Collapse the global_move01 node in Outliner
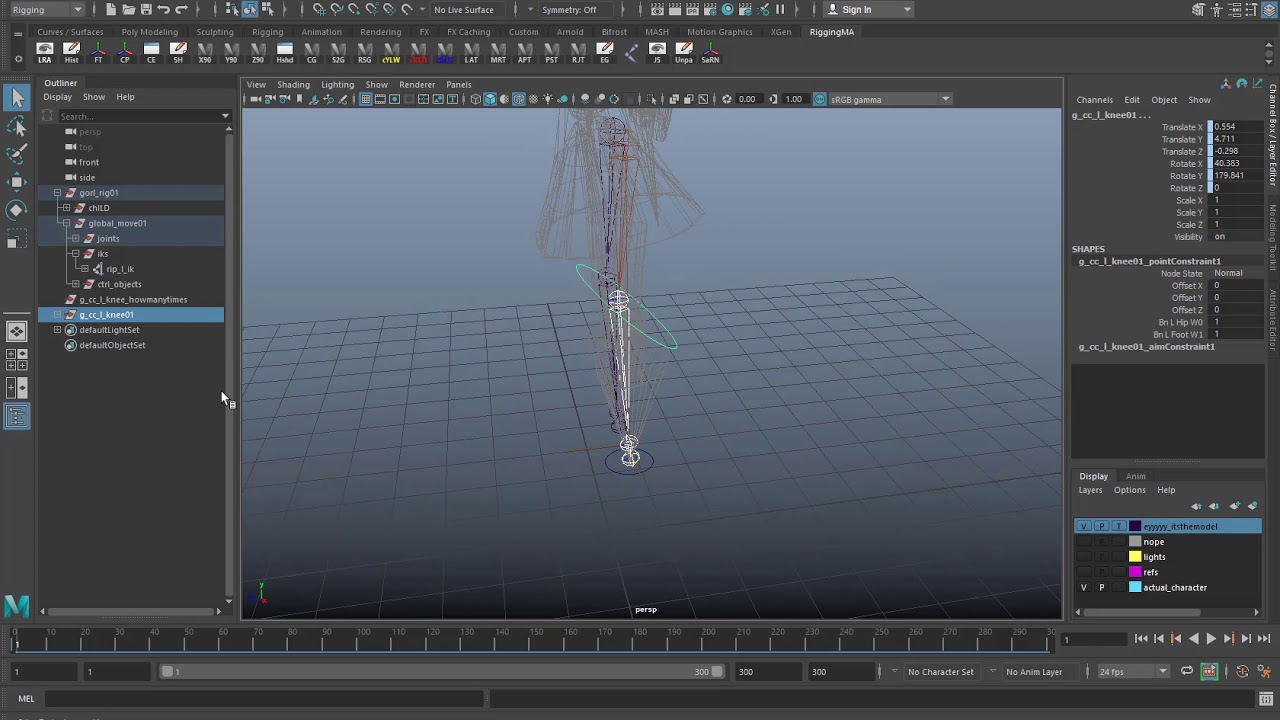The width and height of the screenshot is (1280, 720). coord(66,223)
